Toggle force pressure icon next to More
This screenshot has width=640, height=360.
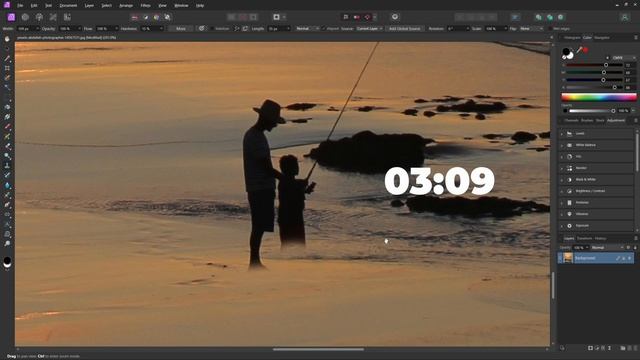[x=201, y=29]
